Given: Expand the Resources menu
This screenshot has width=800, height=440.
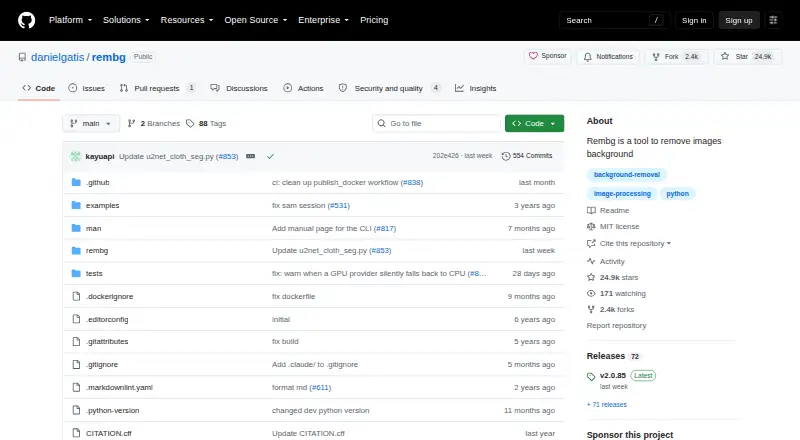Looking at the screenshot, I should tap(187, 20).
